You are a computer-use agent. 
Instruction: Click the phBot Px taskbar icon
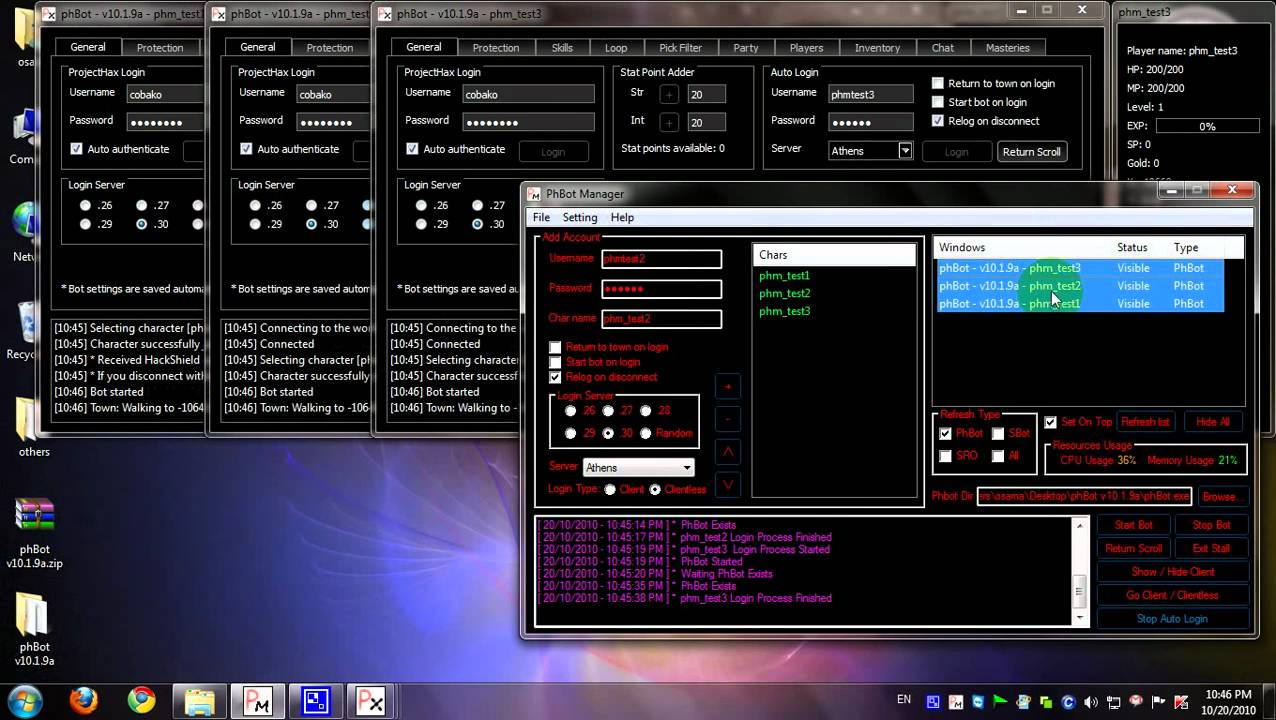click(371, 701)
